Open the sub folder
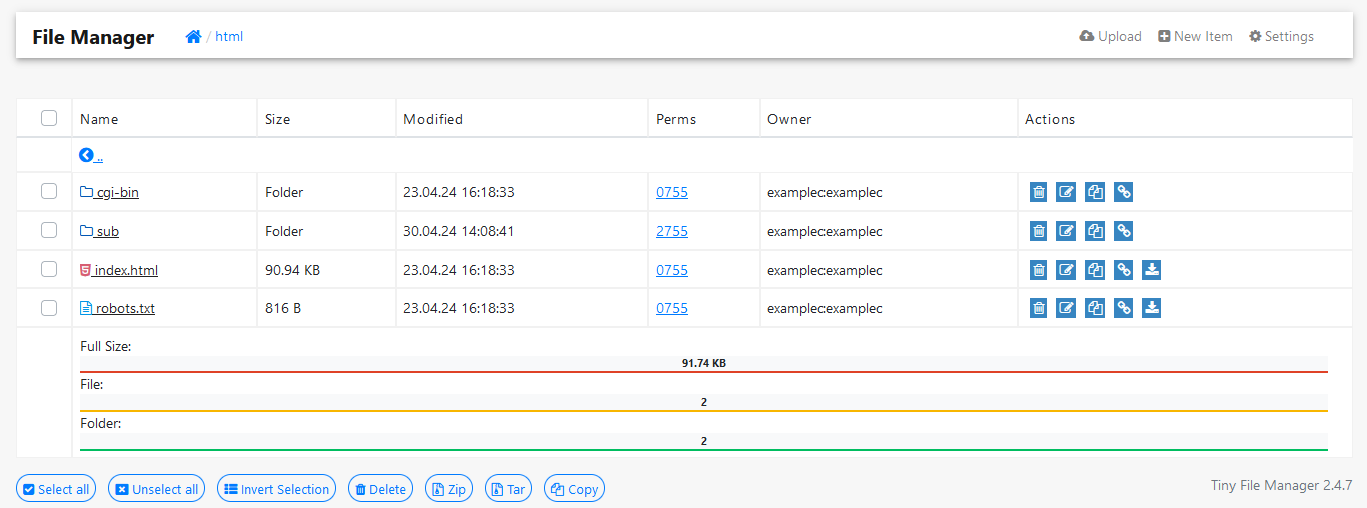1367x508 pixels. click(x=106, y=232)
